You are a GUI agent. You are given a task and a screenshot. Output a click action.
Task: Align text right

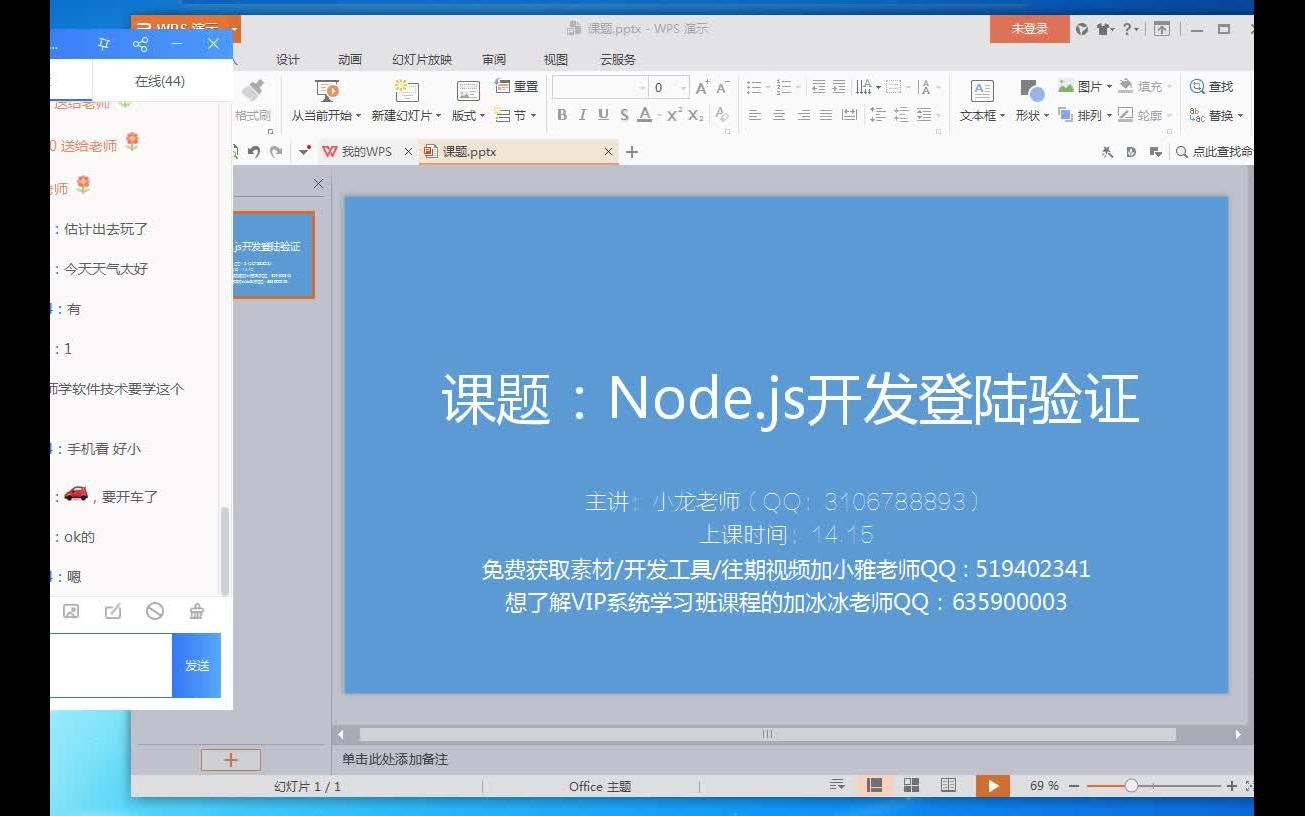click(x=803, y=115)
